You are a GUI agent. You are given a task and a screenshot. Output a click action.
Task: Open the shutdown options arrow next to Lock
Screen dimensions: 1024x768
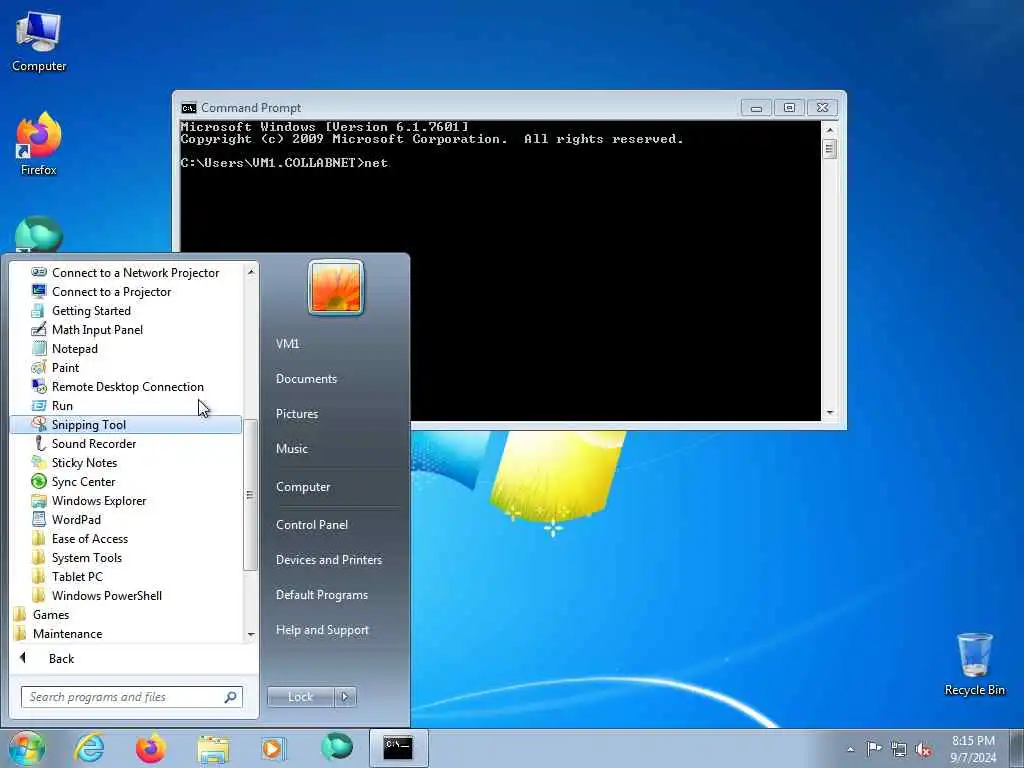click(x=345, y=697)
